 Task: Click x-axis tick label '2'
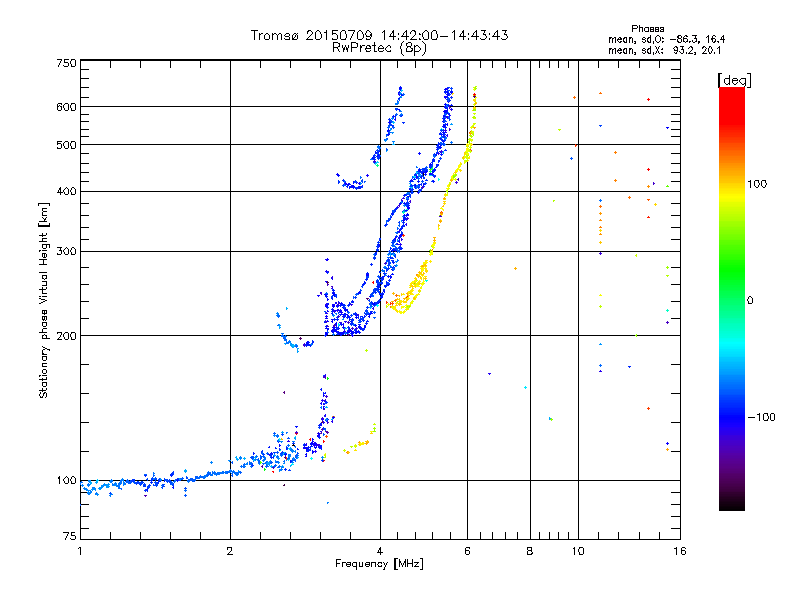click(x=230, y=551)
